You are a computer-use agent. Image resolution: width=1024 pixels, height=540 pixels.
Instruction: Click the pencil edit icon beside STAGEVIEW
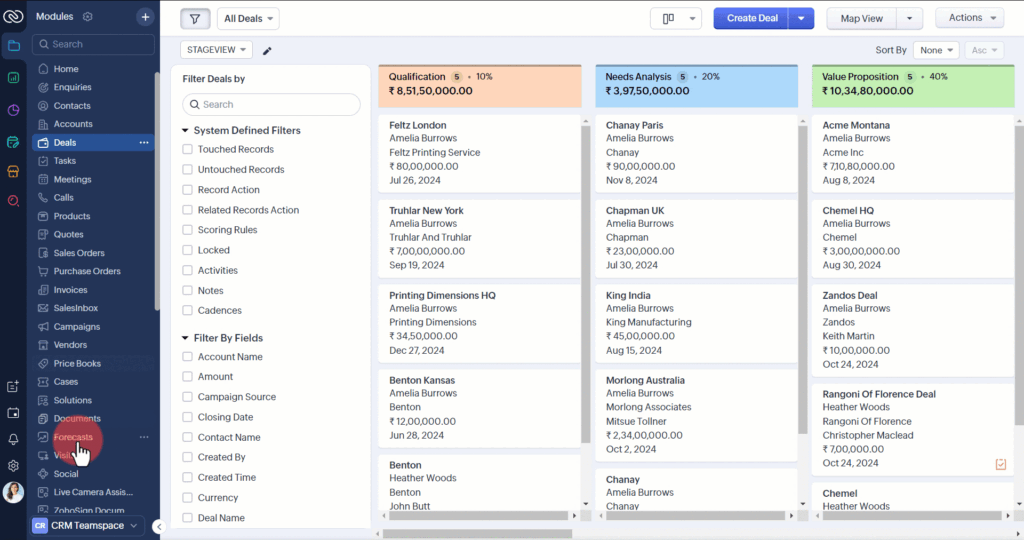(267, 51)
